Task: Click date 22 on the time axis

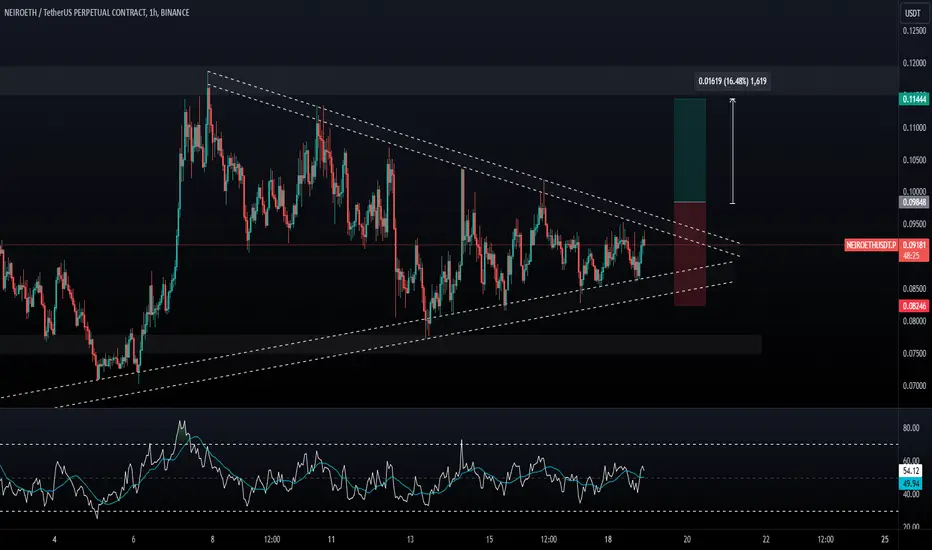Action: (766, 539)
